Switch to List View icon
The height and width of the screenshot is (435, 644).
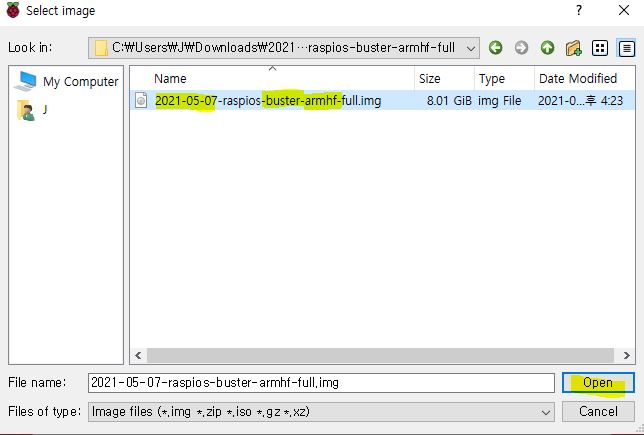600,48
